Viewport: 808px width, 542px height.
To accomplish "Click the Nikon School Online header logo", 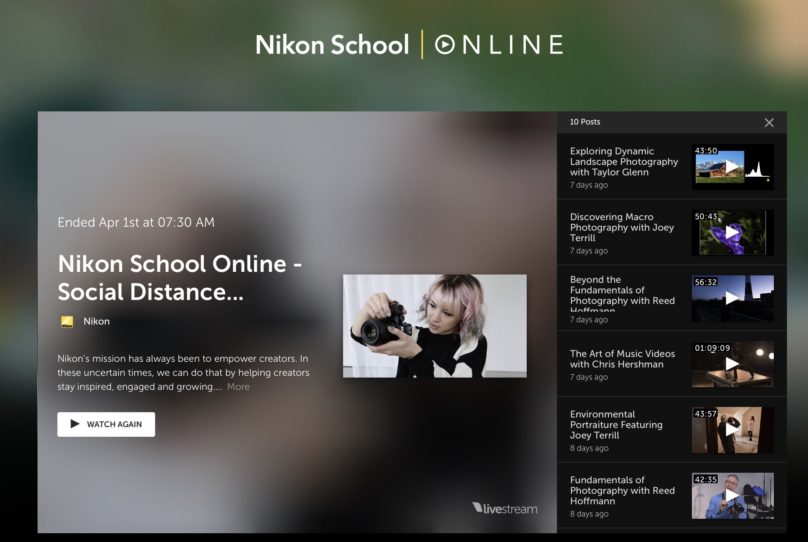I will (408, 45).
